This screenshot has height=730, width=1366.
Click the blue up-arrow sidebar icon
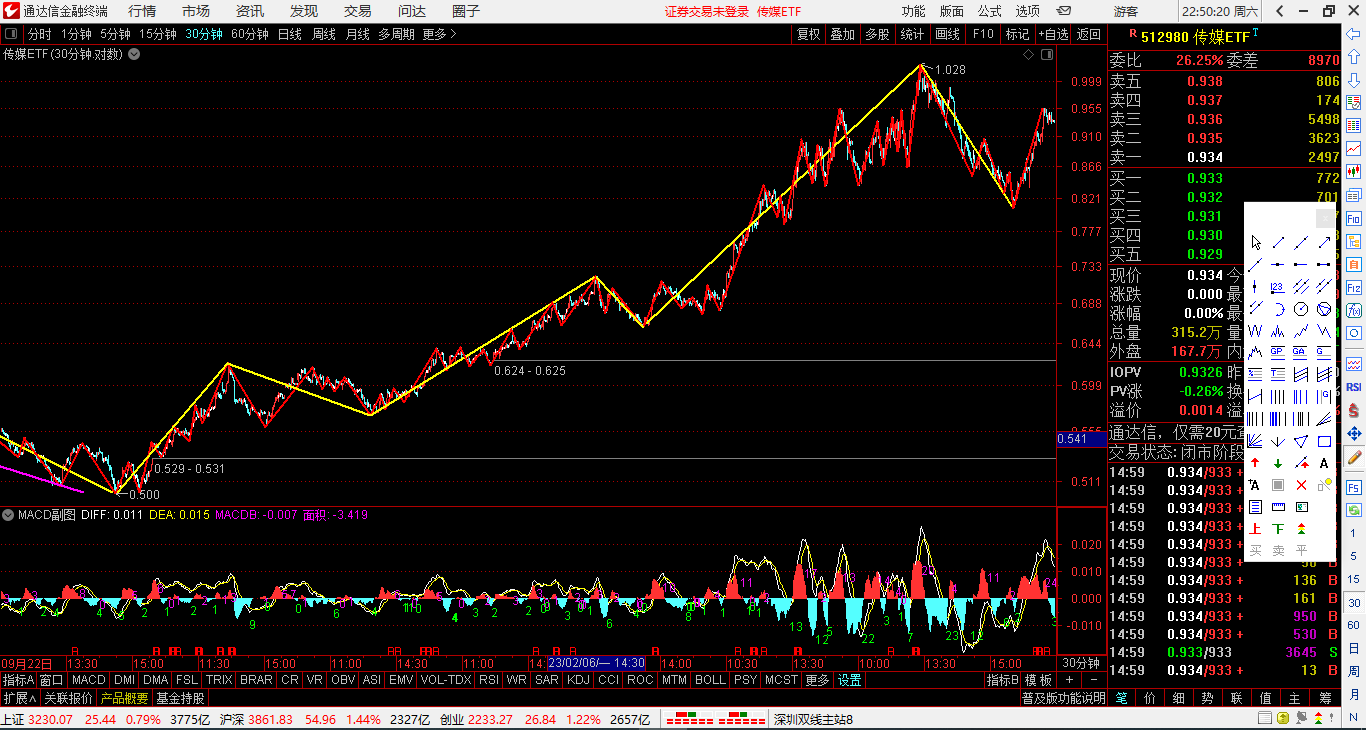tap(1354, 57)
